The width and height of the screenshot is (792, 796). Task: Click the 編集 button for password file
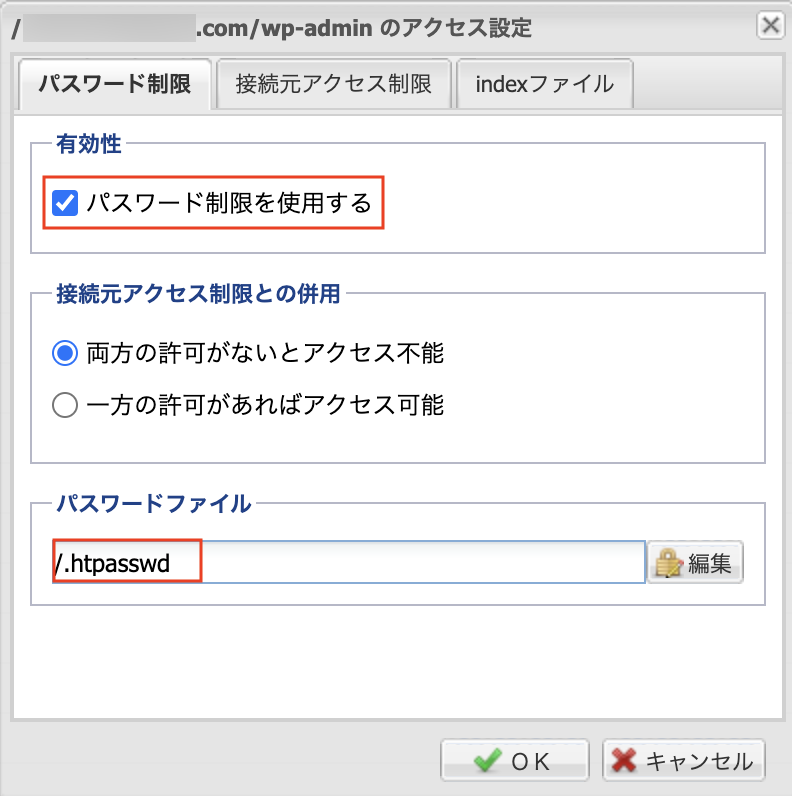pos(696,564)
